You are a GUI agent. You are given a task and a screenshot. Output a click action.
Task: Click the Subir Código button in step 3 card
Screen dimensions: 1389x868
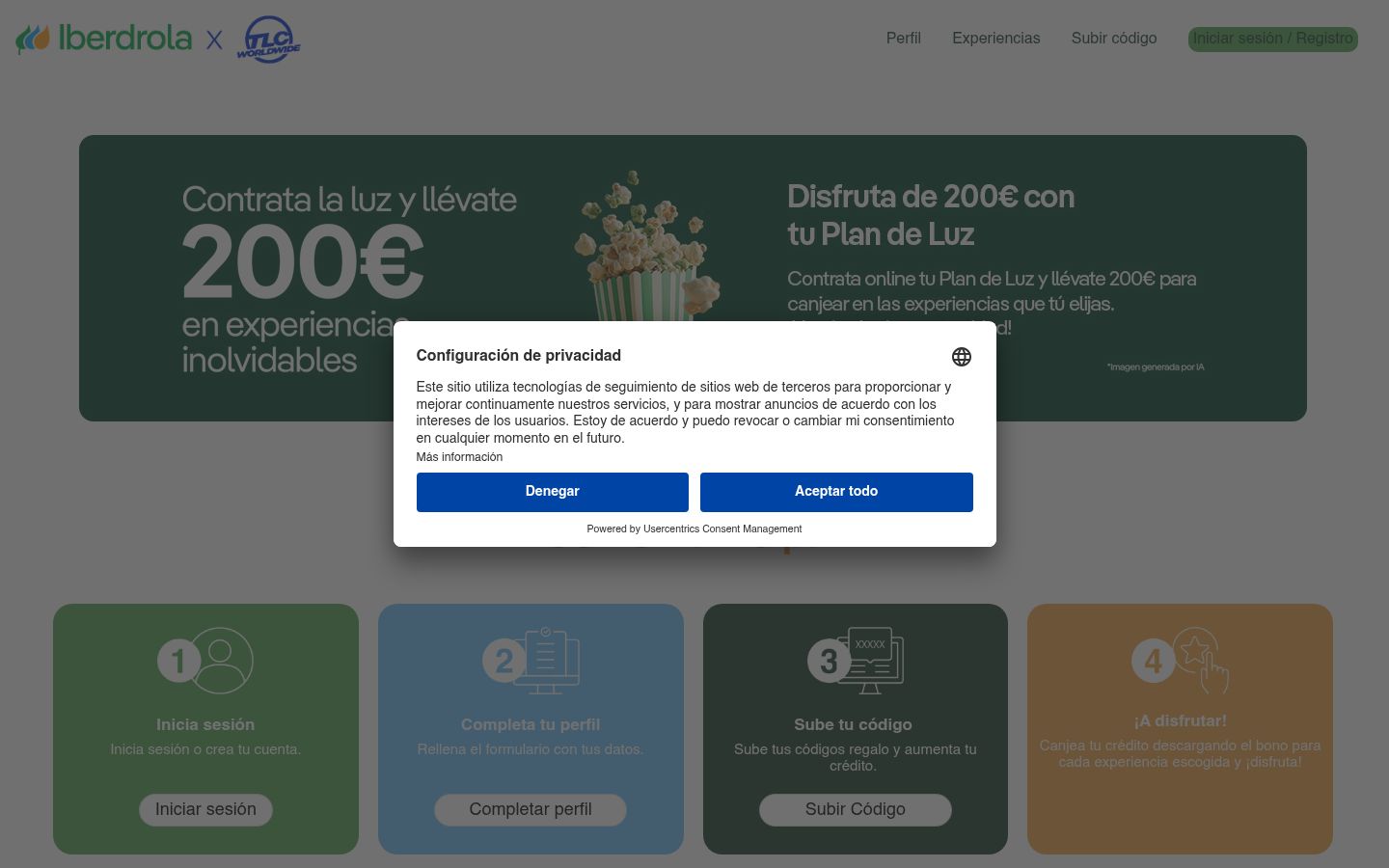pos(856,810)
